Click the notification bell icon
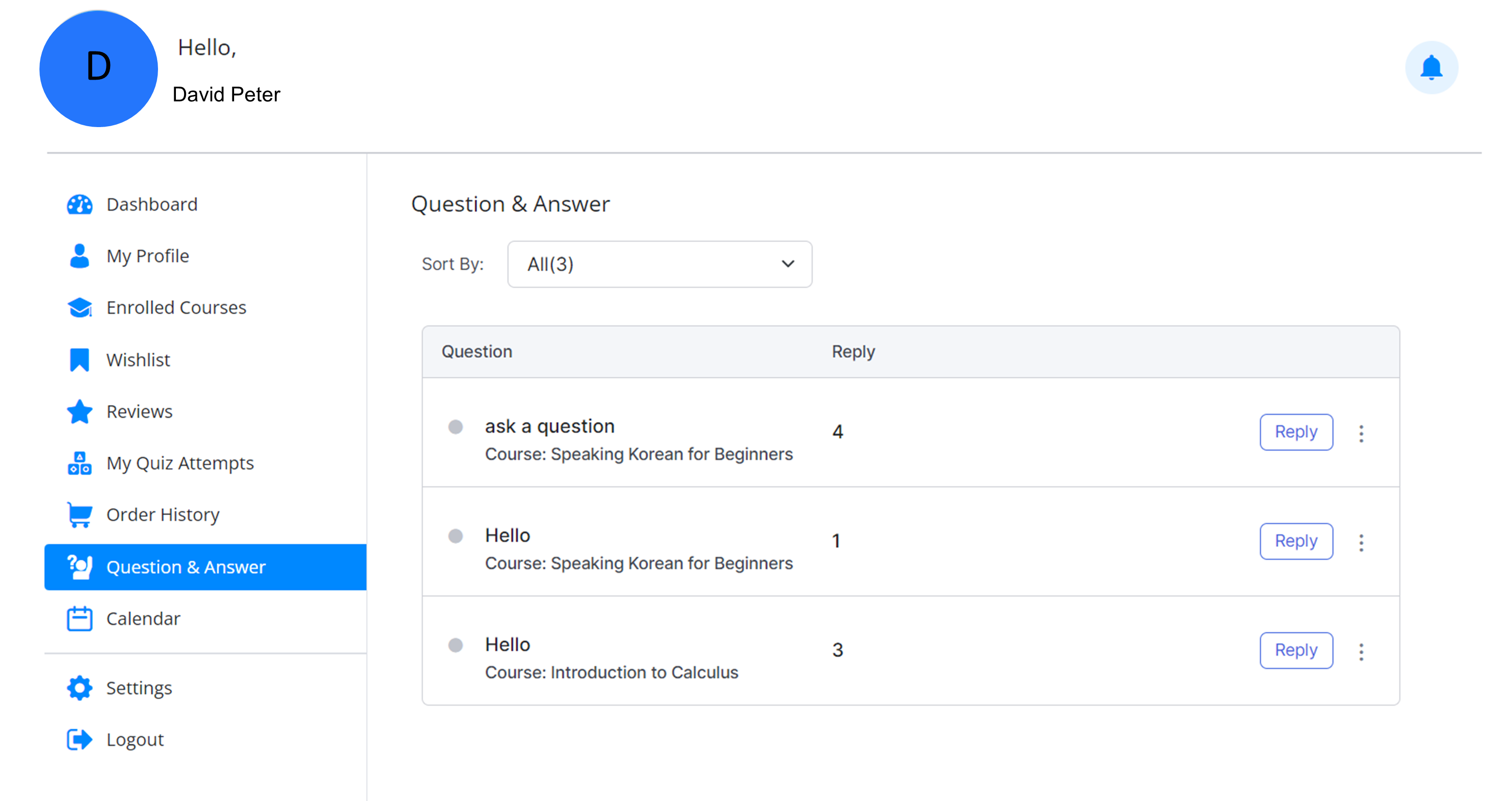The width and height of the screenshot is (1512, 801). [1431, 68]
